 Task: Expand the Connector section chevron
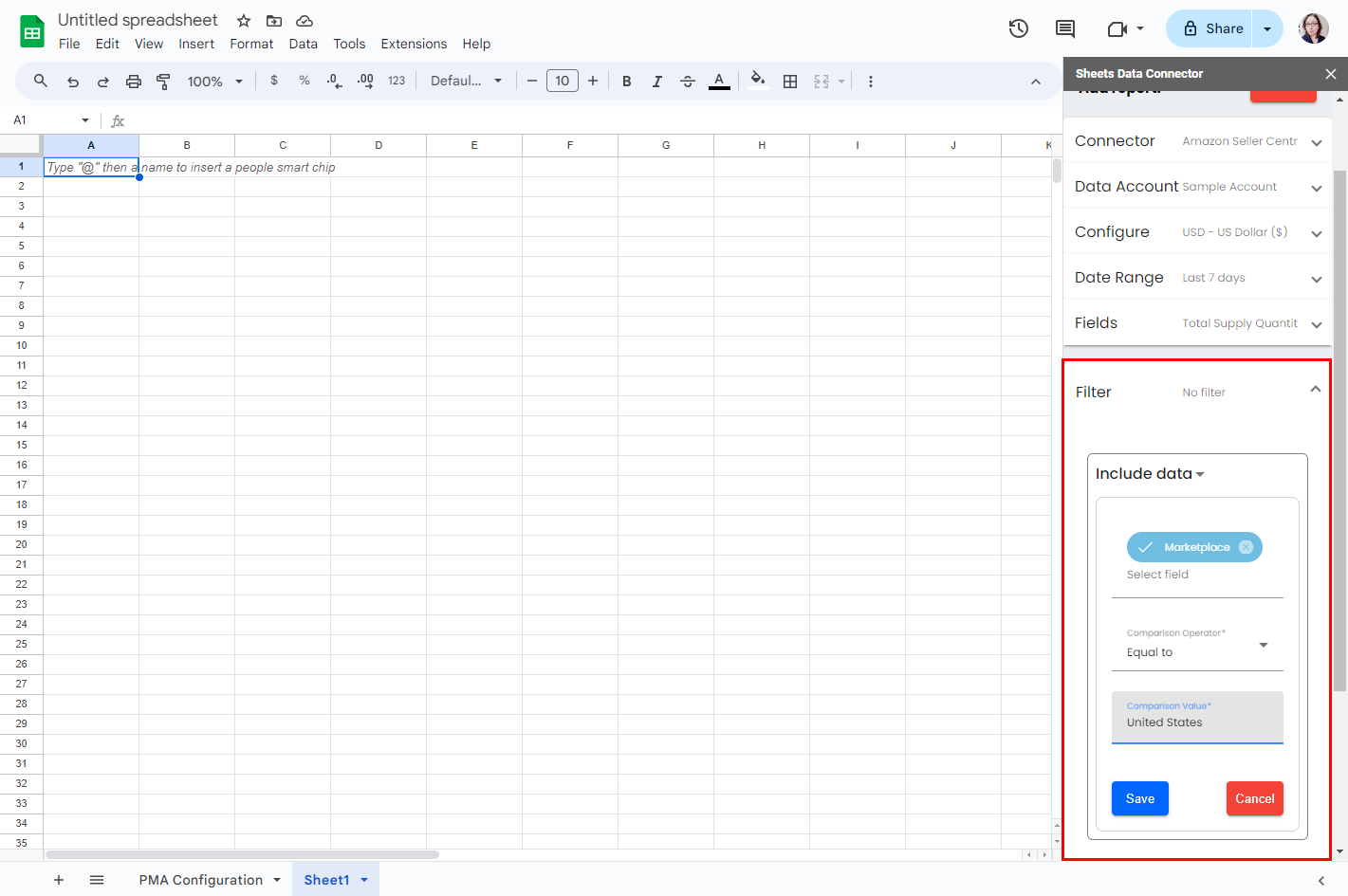click(1316, 142)
